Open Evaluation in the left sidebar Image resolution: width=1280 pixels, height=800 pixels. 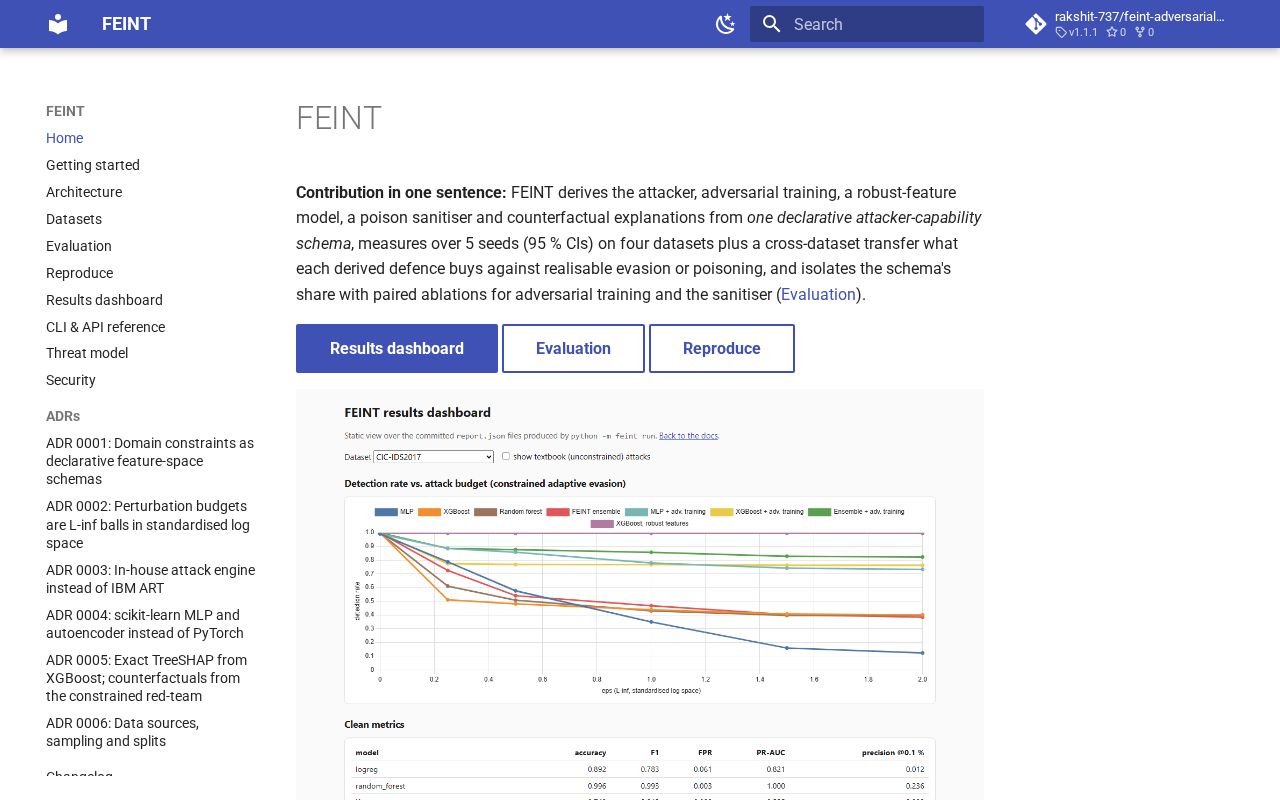(x=79, y=246)
